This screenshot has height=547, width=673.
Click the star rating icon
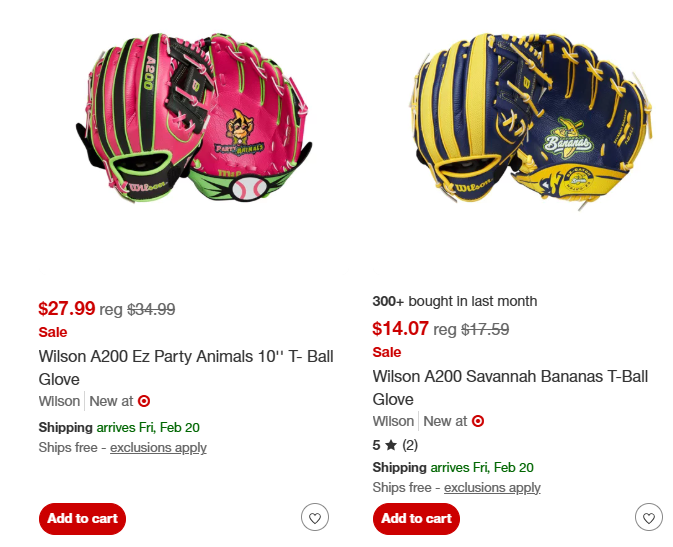(391, 445)
